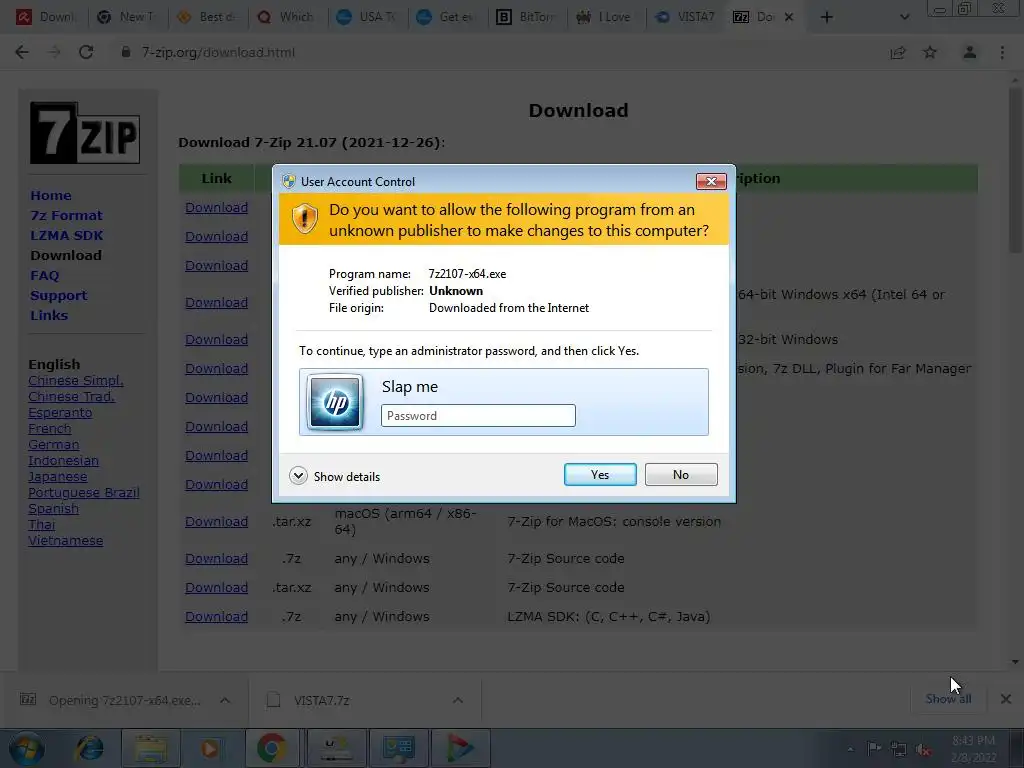Open menu arrow for VISTA7.7z download
The width and height of the screenshot is (1024, 768).
(x=458, y=700)
